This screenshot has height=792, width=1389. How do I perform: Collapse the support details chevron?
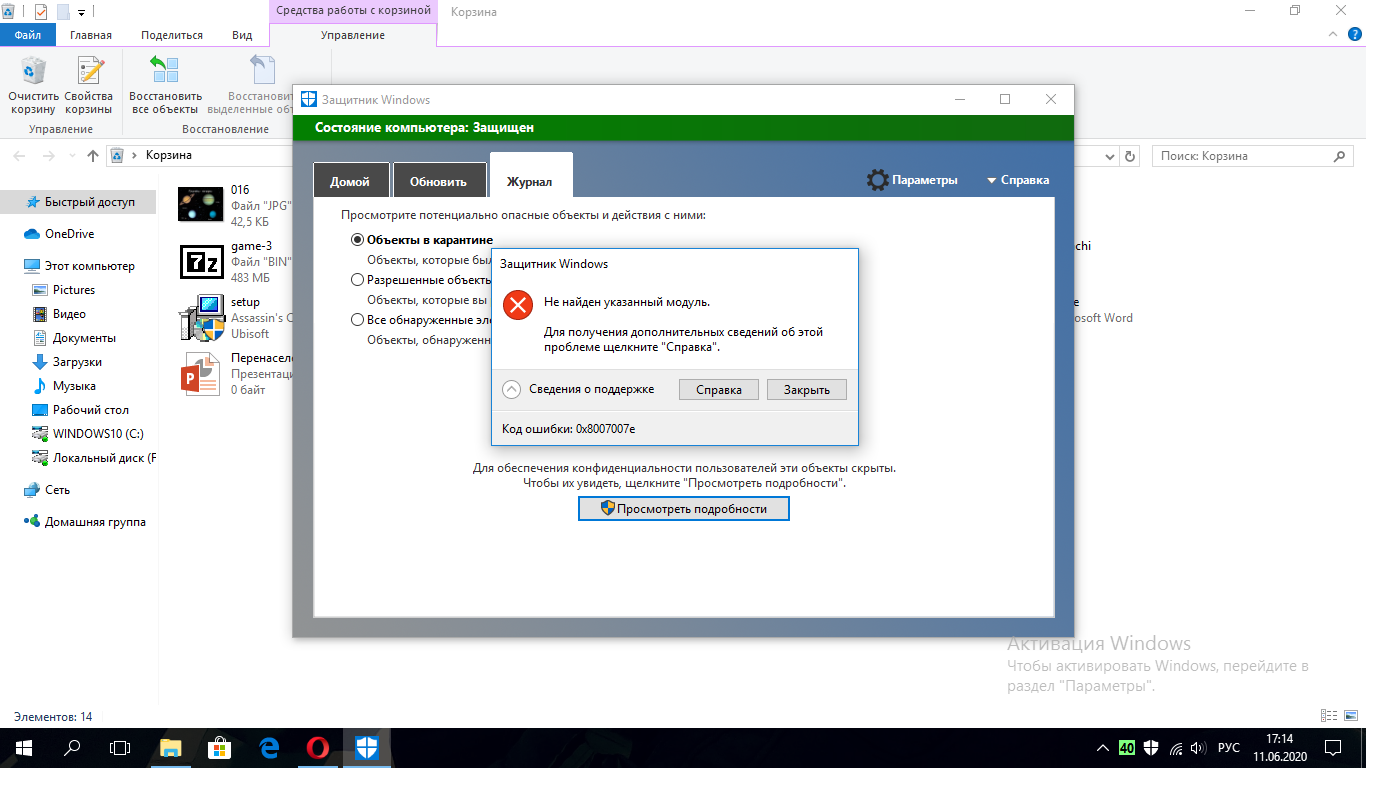click(x=511, y=389)
